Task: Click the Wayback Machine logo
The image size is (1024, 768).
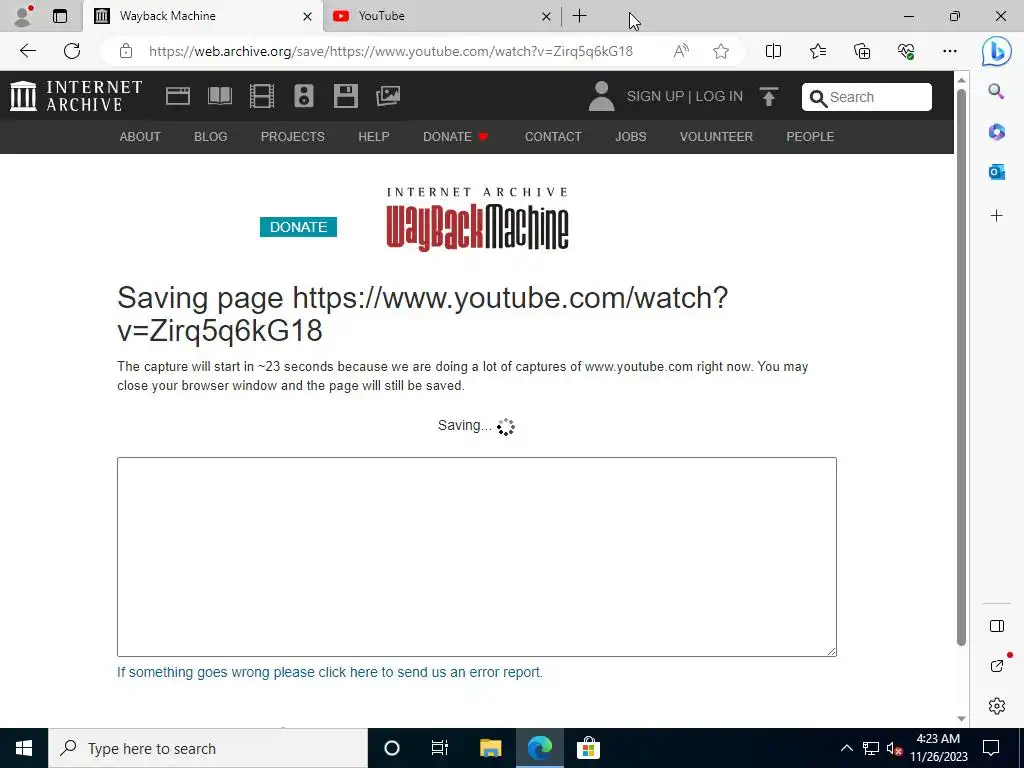Action: coord(477,219)
